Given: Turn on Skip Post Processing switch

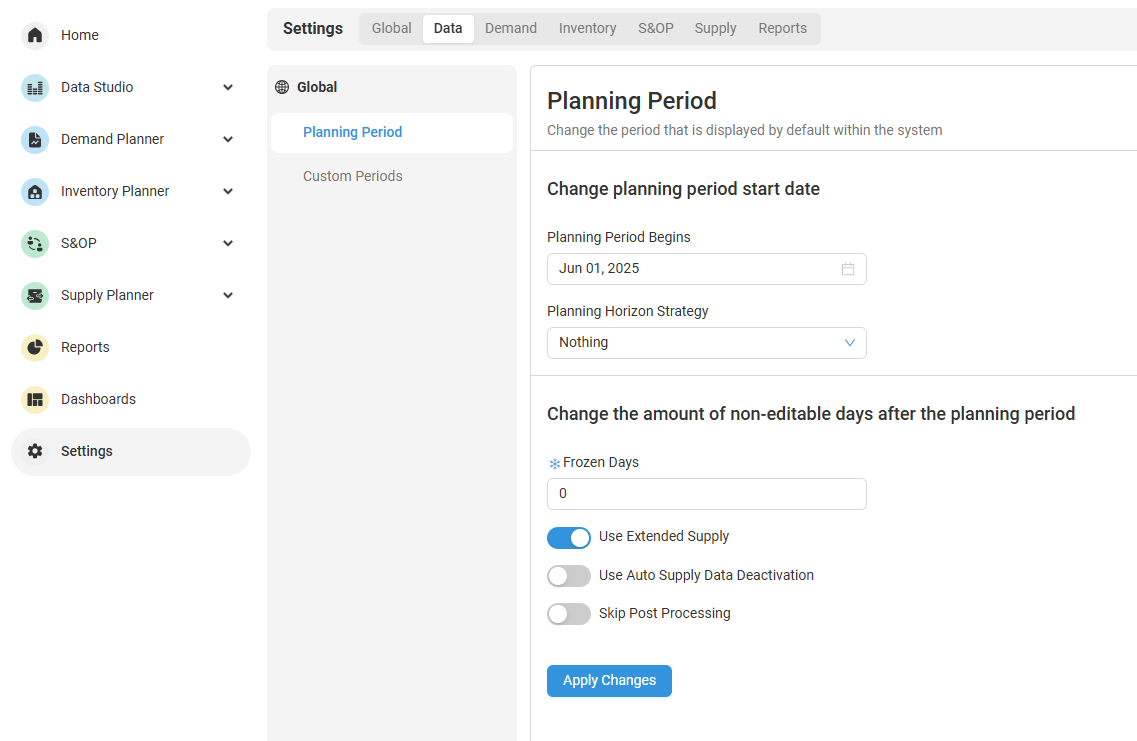Looking at the screenshot, I should click(568, 614).
